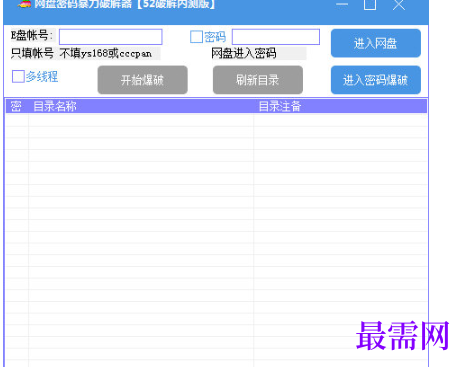Screen dimensions: 468x367
Task: Click the 目录注备 column header
Action: (x=340, y=106)
